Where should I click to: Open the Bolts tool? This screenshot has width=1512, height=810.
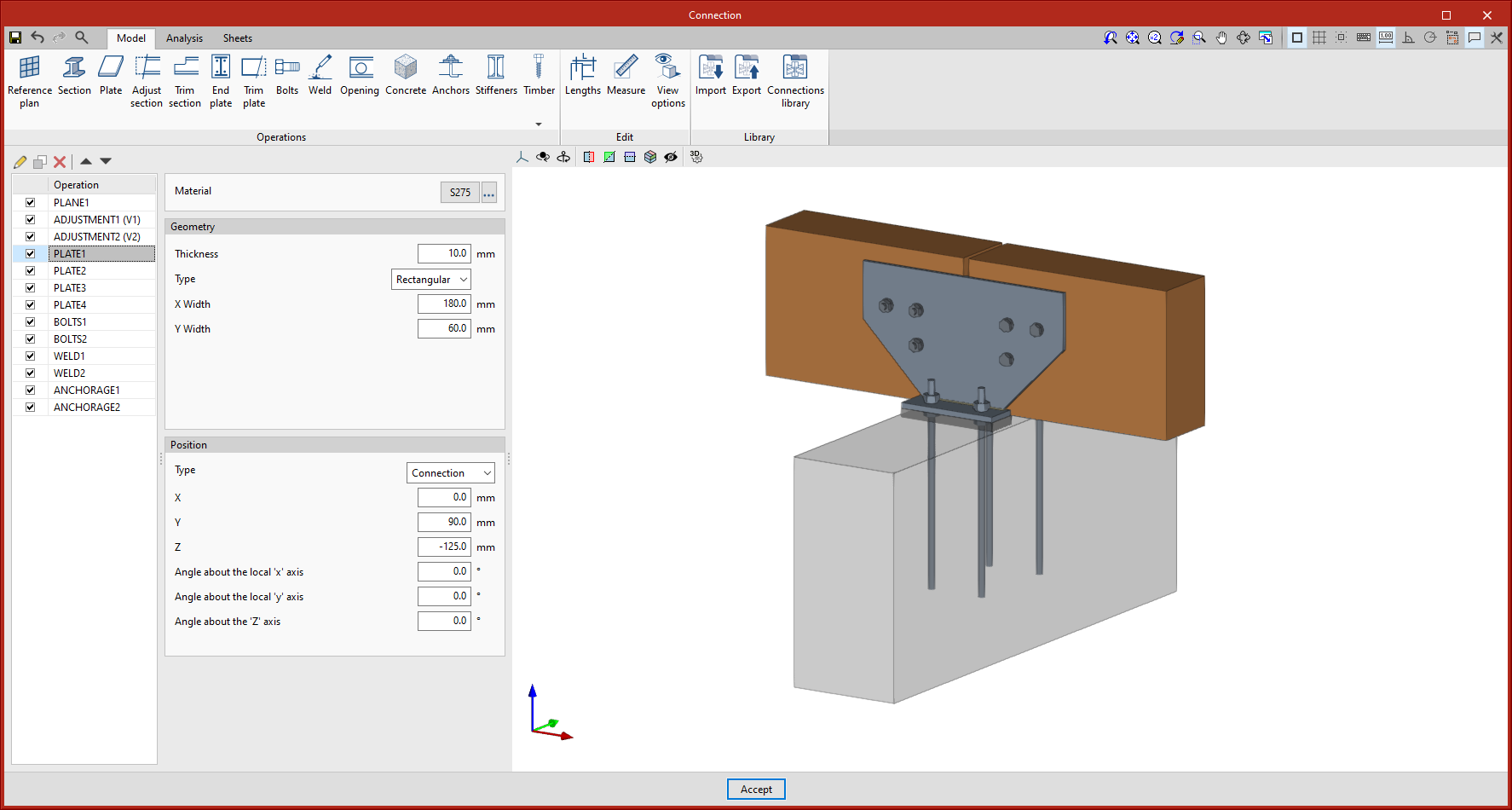(x=286, y=77)
